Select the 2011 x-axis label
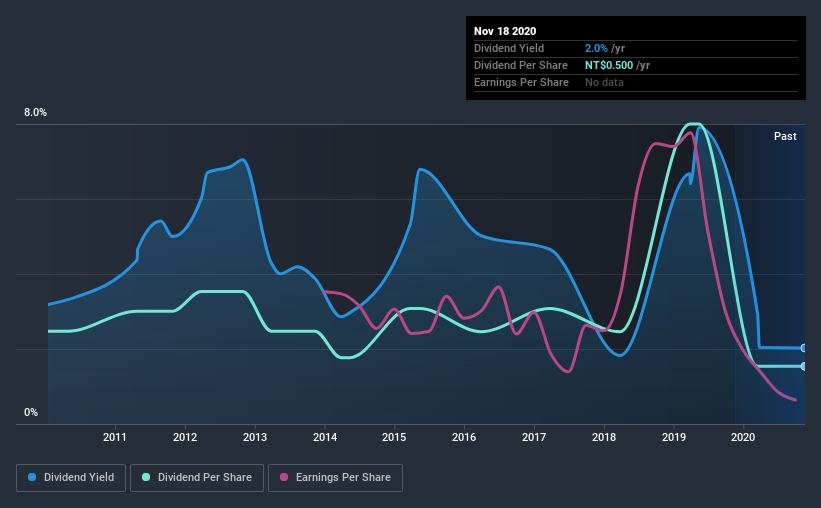The width and height of the screenshot is (821, 508). click(x=115, y=437)
